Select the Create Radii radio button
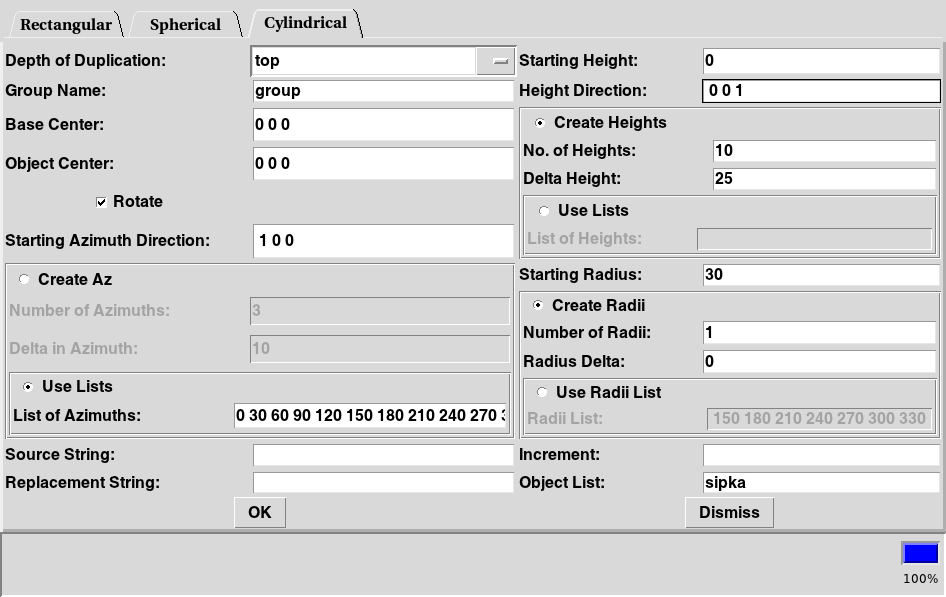 (x=538, y=305)
